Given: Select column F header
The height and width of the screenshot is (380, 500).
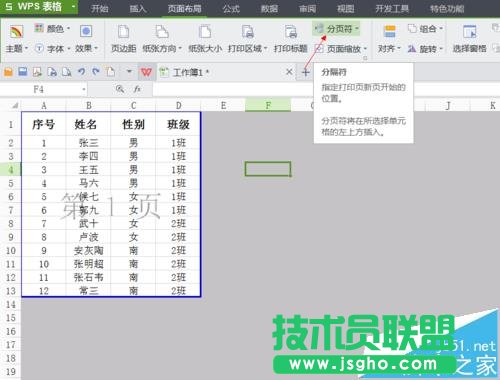Looking at the screenshot, I should point(268,106).
